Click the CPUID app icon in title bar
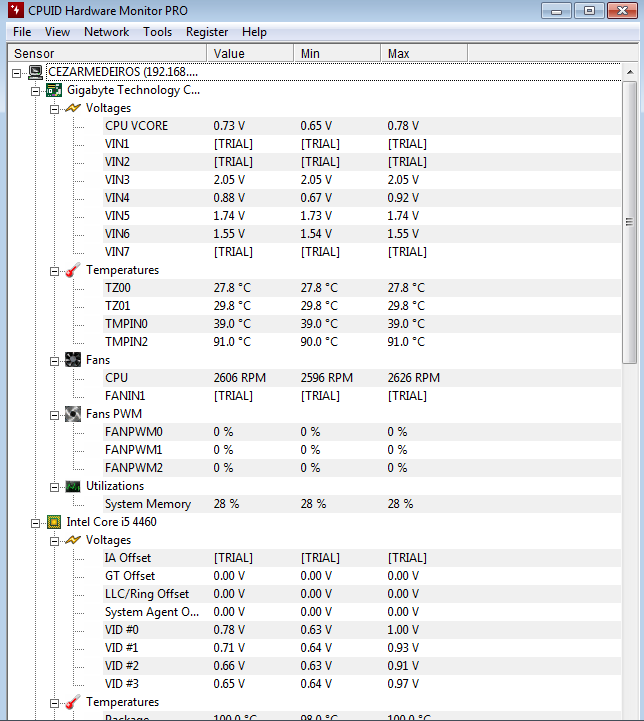The height and width of the screenshot is (721, 644). click(15, 10)
